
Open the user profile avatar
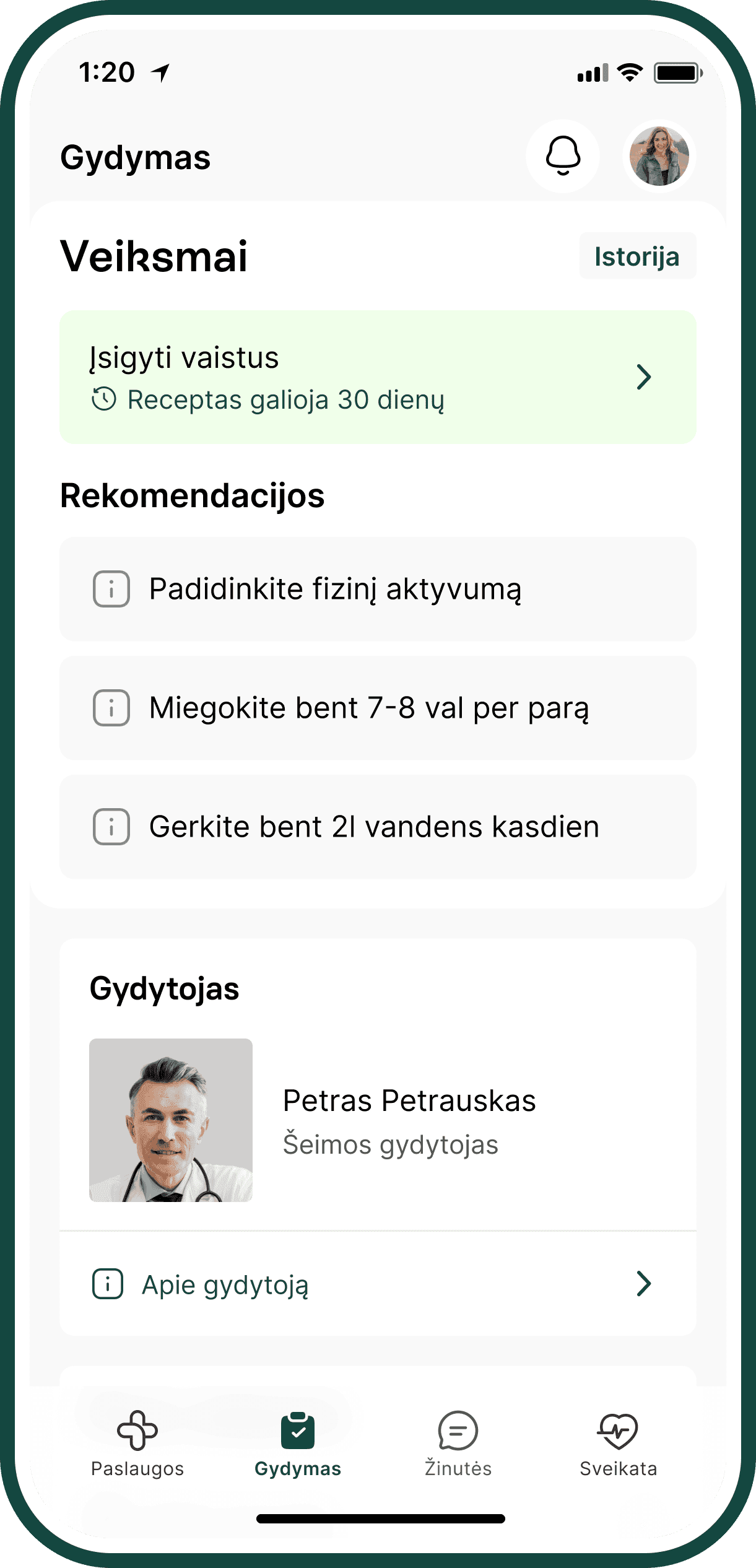[x=659, y=156]
